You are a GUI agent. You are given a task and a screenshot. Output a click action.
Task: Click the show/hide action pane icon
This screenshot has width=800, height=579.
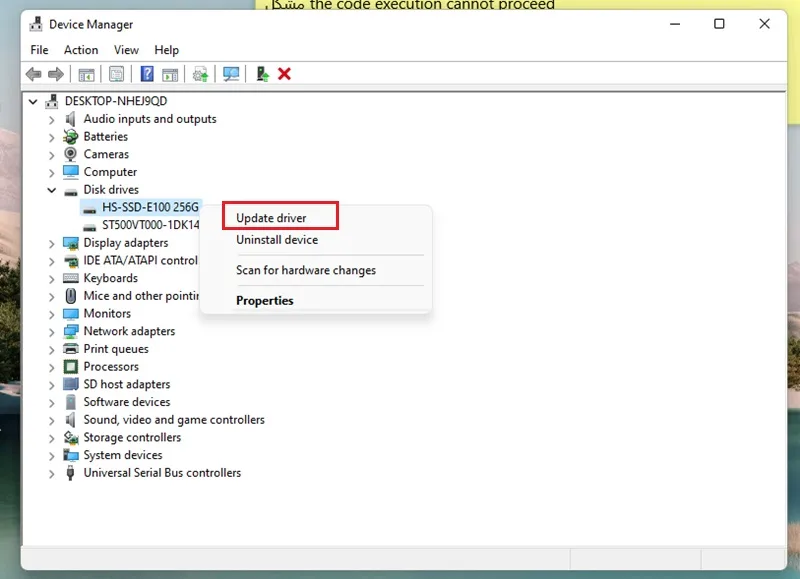coord(170,74)
